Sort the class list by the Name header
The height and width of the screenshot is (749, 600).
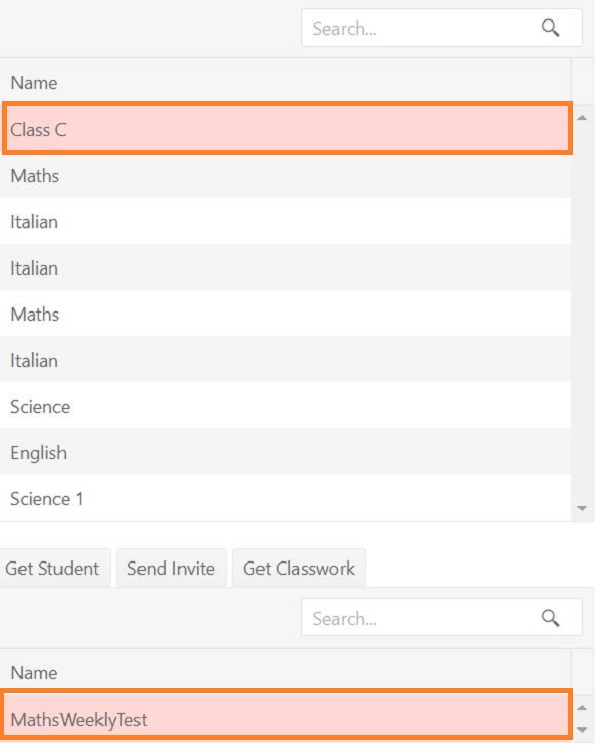(x=286, y=83)
